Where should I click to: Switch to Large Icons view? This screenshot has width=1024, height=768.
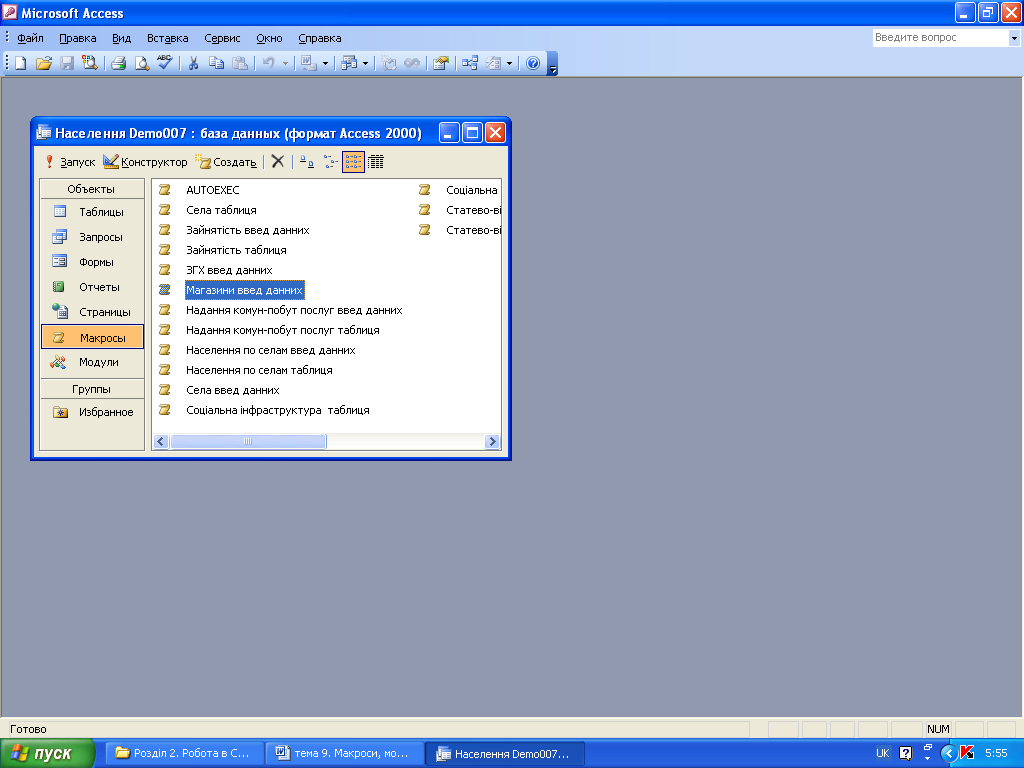307,162
